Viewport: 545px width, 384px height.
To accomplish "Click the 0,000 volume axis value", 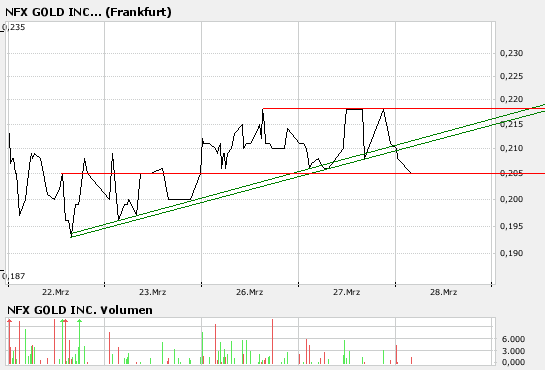I will 513,362.
